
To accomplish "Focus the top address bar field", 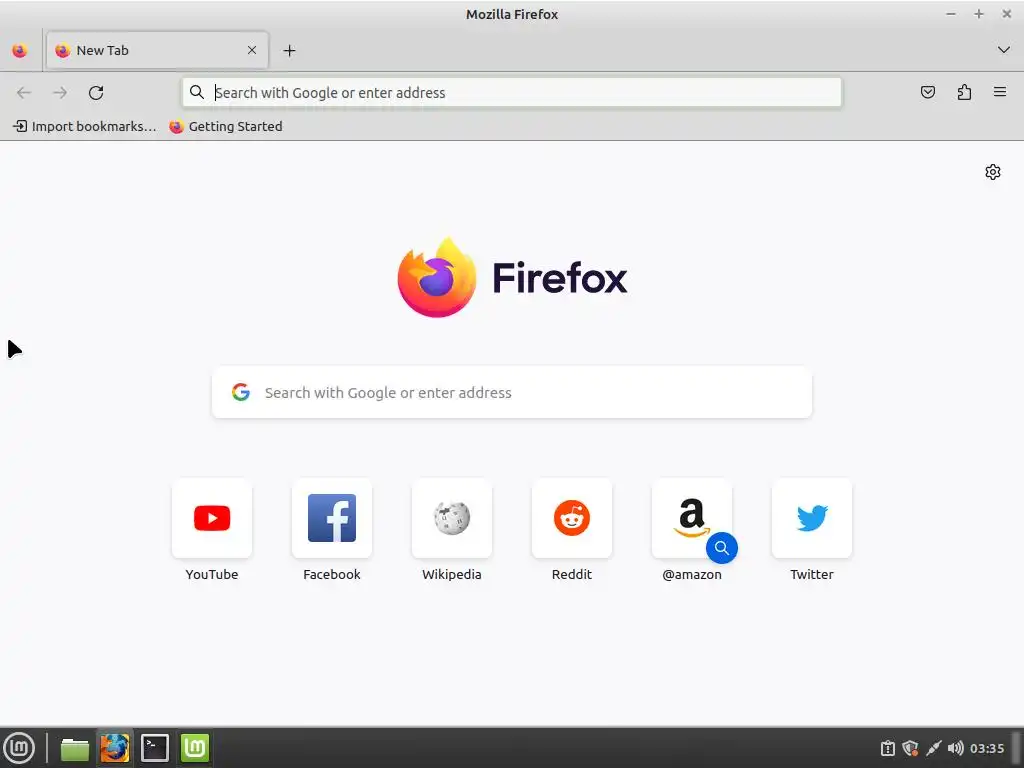I will click(512, 92).
